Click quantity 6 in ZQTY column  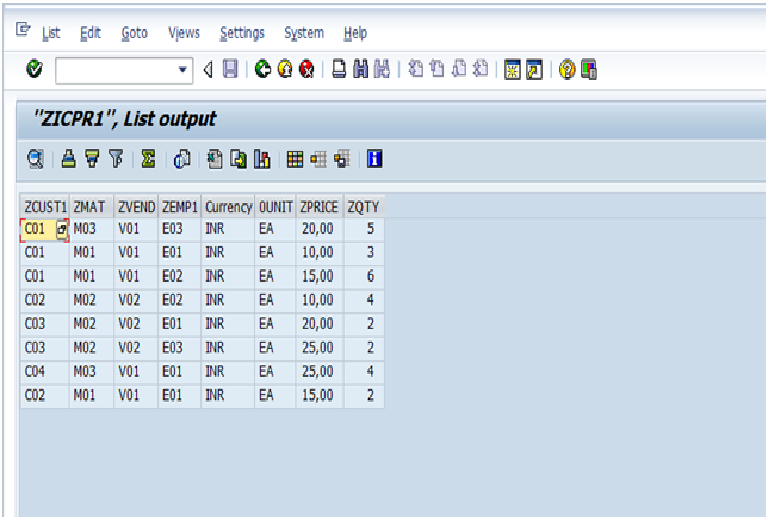pos(363,277)
